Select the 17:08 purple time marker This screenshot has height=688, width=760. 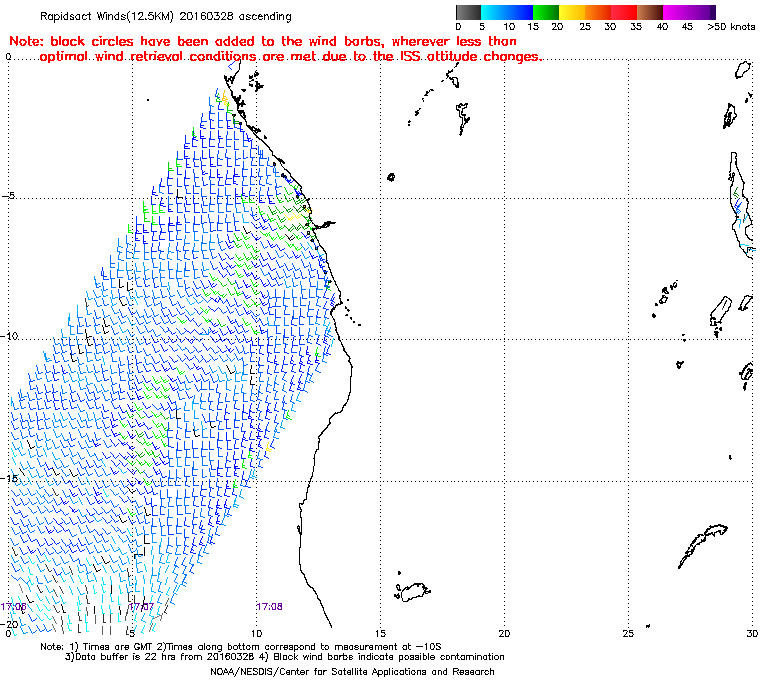click(269, 607)
